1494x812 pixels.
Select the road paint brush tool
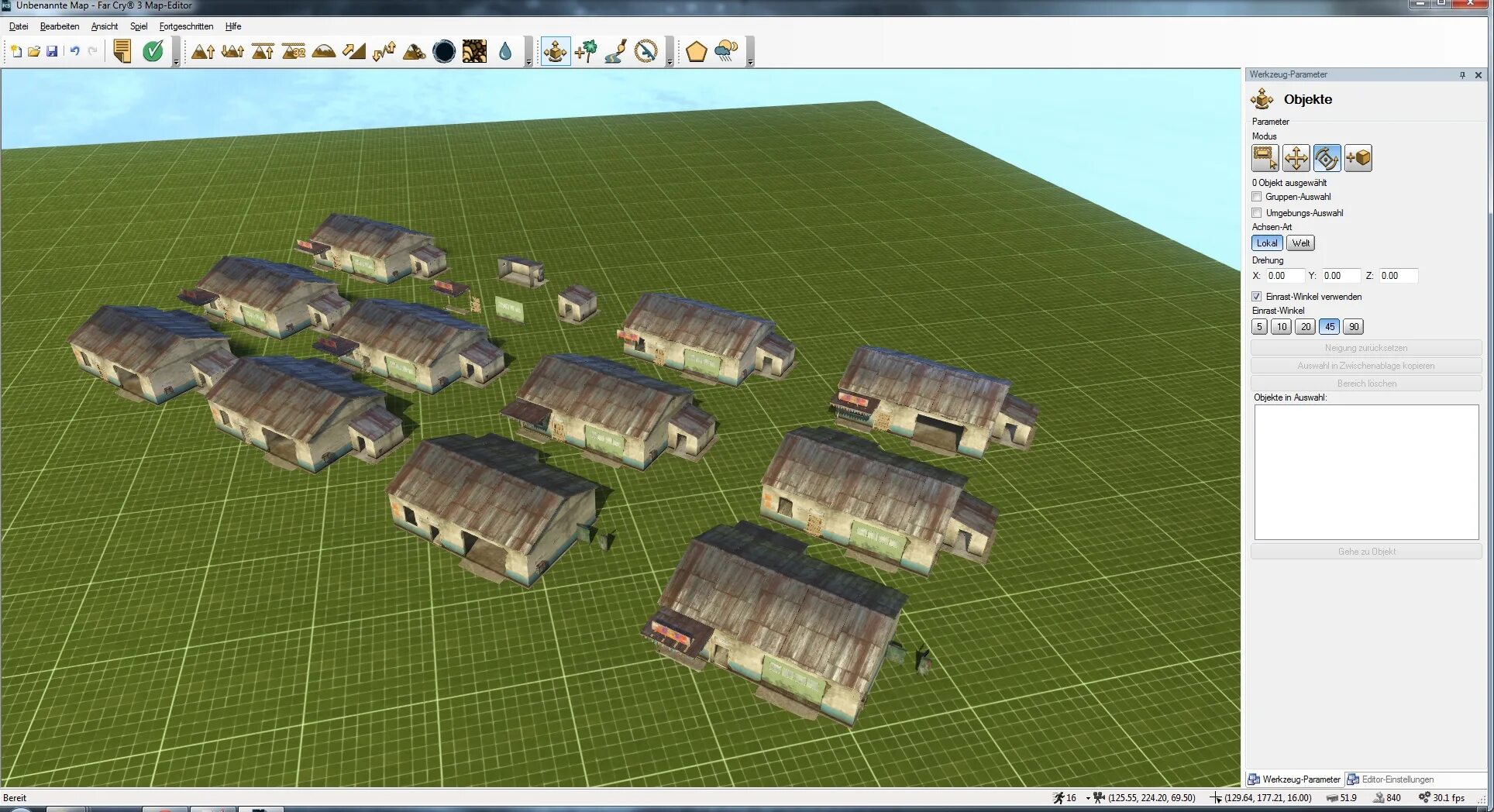(616, 51)
